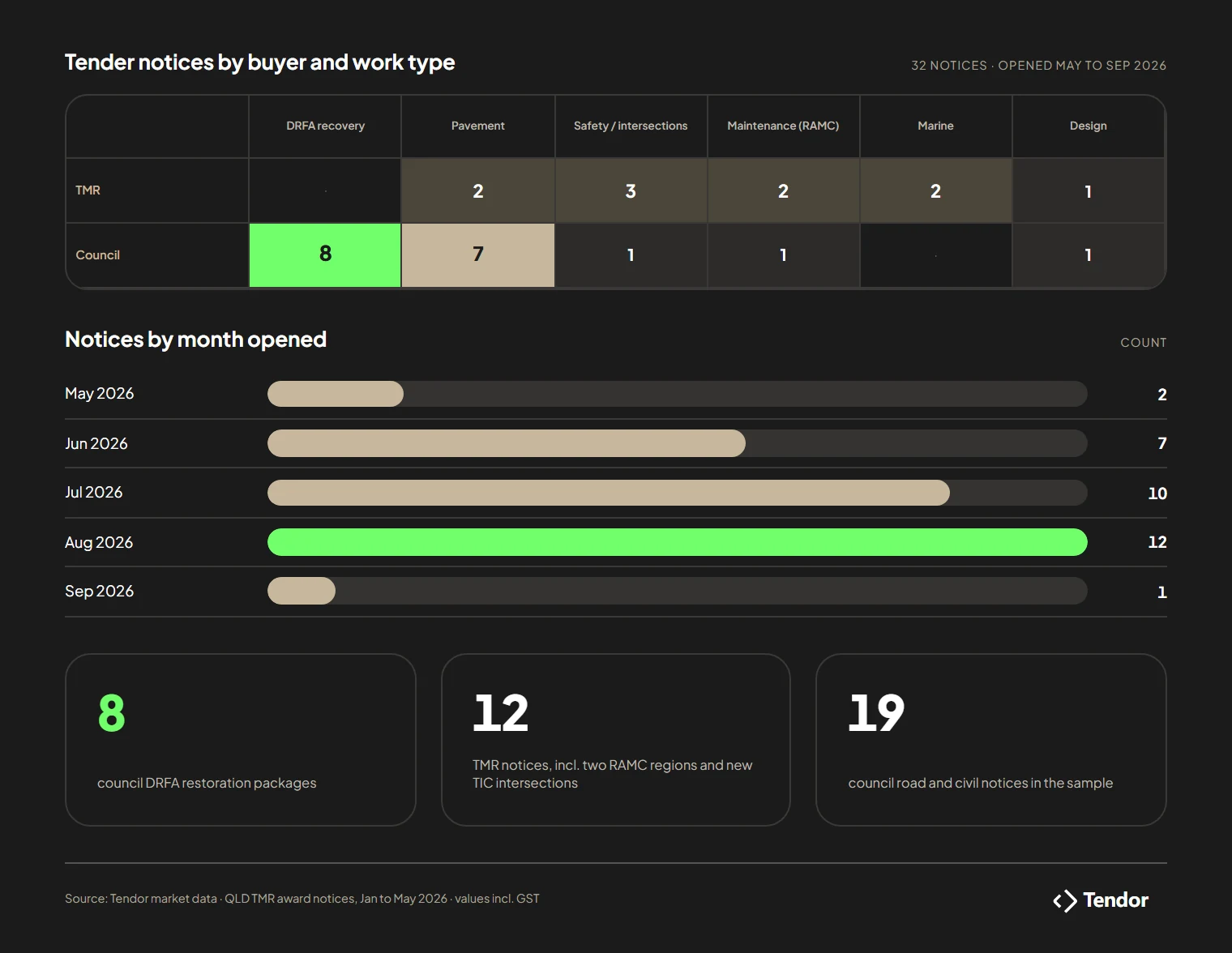Click the Jun 2026 bar

pyautogui.click(x=507, y=443)
